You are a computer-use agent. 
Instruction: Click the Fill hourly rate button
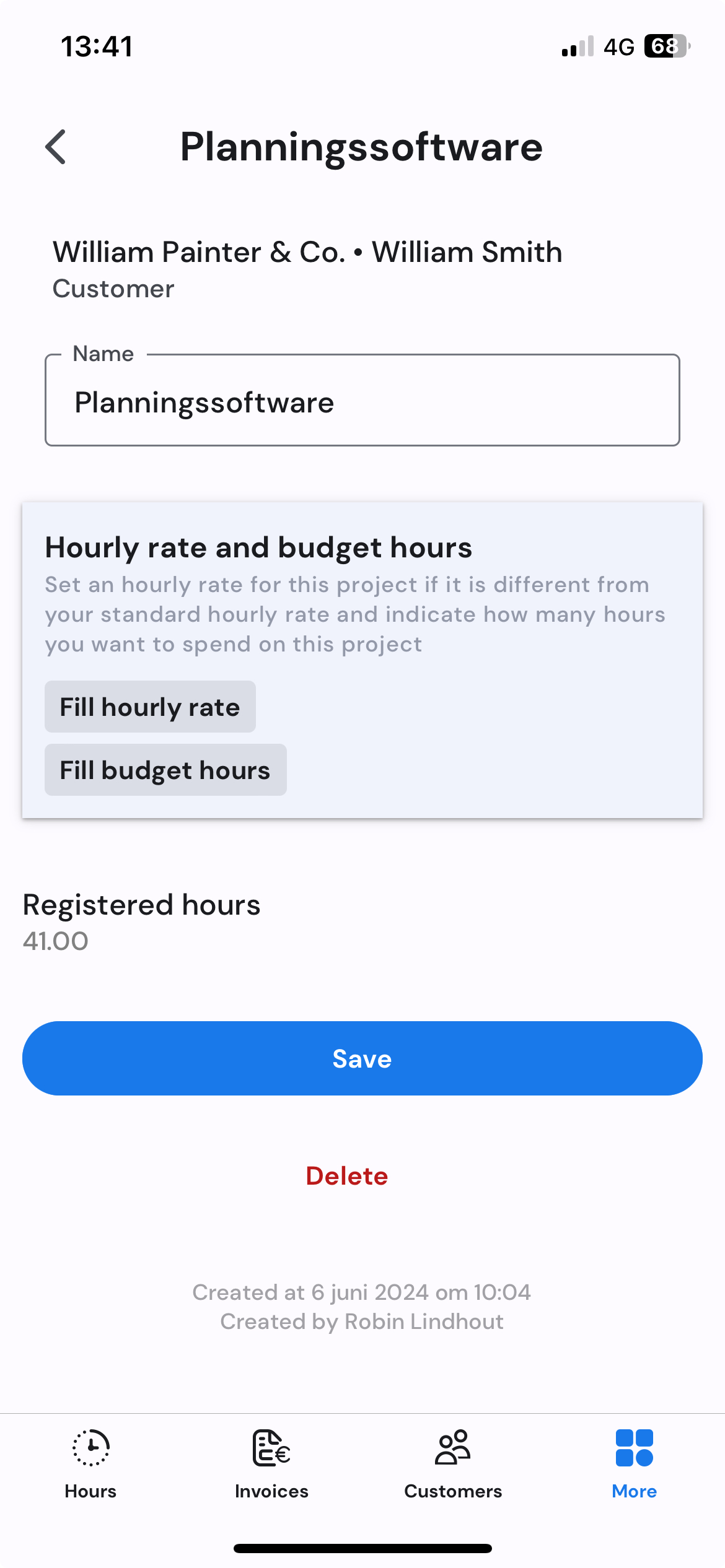point(150,707)
